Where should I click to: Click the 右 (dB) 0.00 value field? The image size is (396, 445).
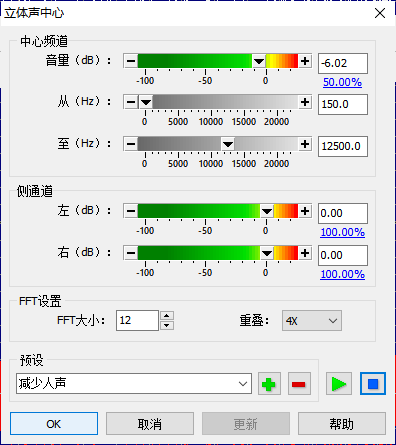coord(343,255)
